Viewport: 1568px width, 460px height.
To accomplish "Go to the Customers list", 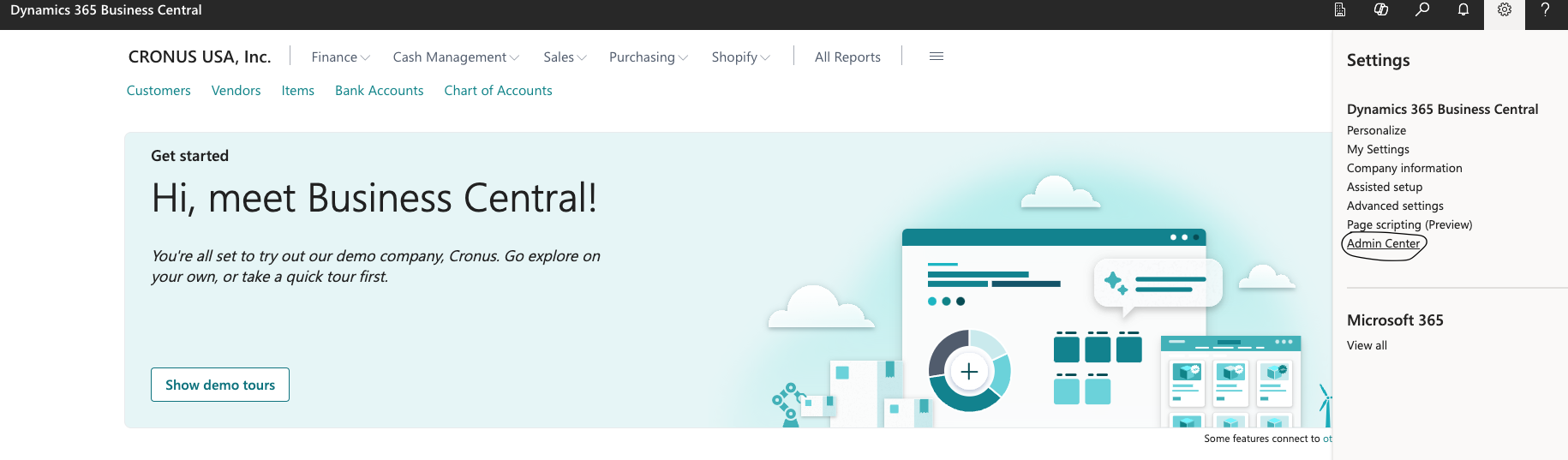I will point(159,91).
